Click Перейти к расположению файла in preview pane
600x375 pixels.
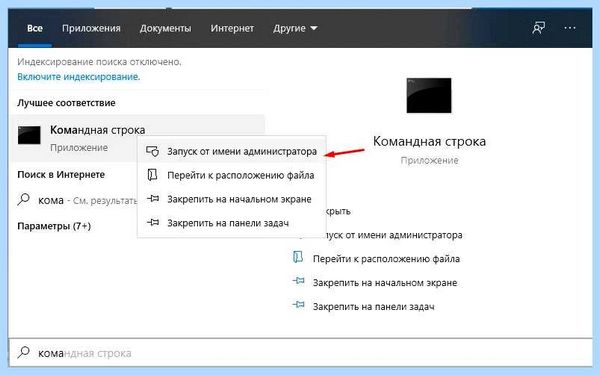click(x=386, y=259)
